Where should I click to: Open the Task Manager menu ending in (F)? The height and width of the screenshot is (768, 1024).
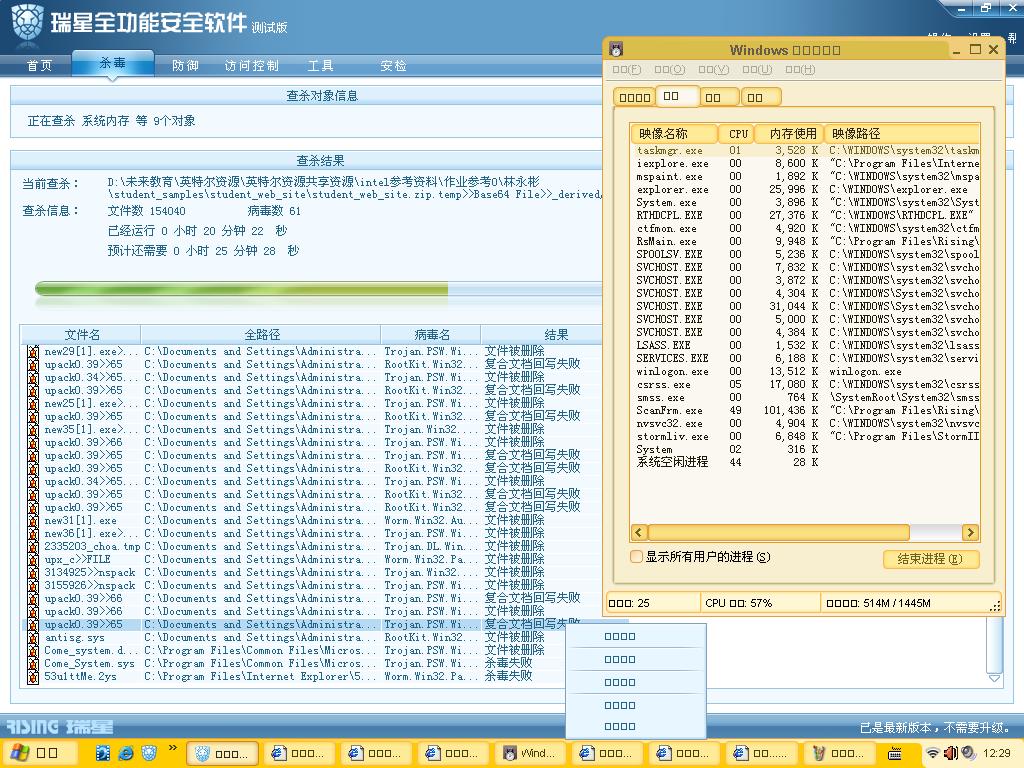tap(627, 69)
